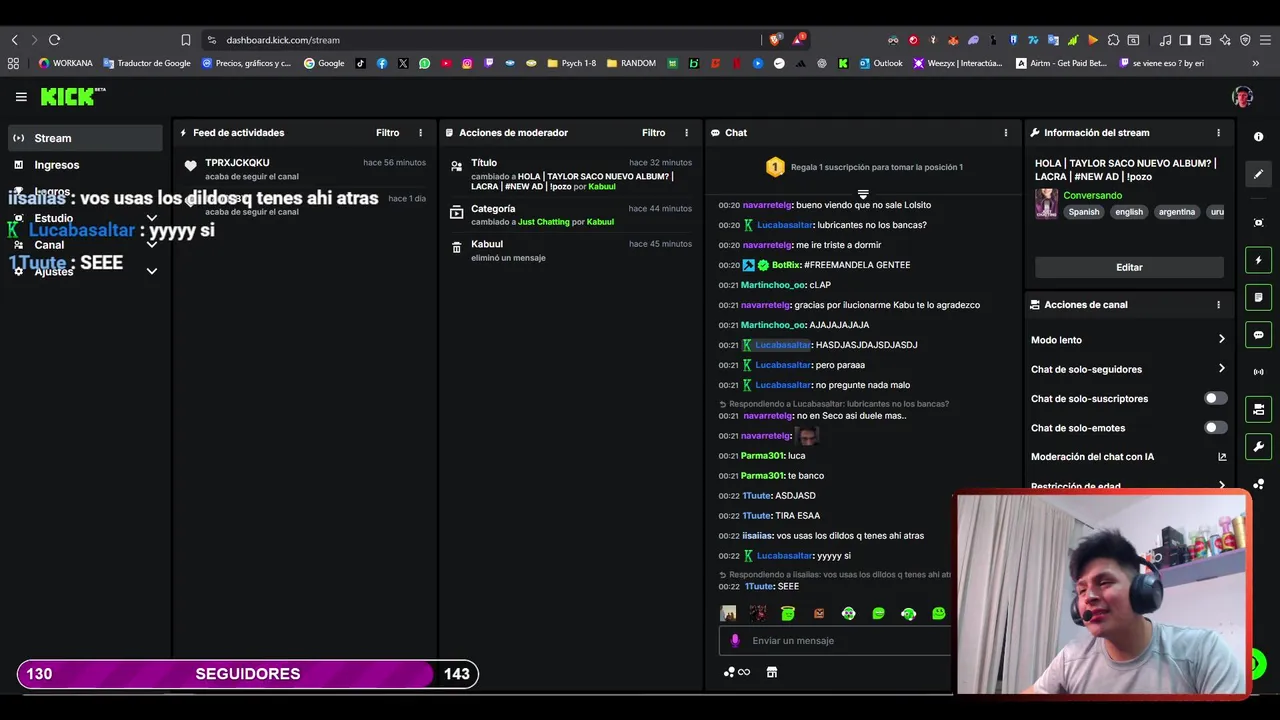The height and width of the screenshot is (720, 1280).
Task: Click the Kabuul eliminó un mensaje entry
Action: coord(570,250)
